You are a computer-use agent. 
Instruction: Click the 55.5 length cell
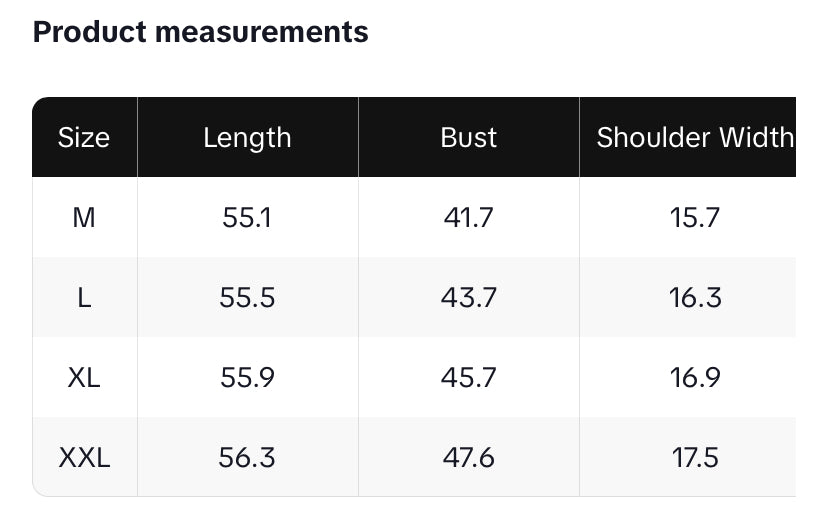[x=247, y=297]
